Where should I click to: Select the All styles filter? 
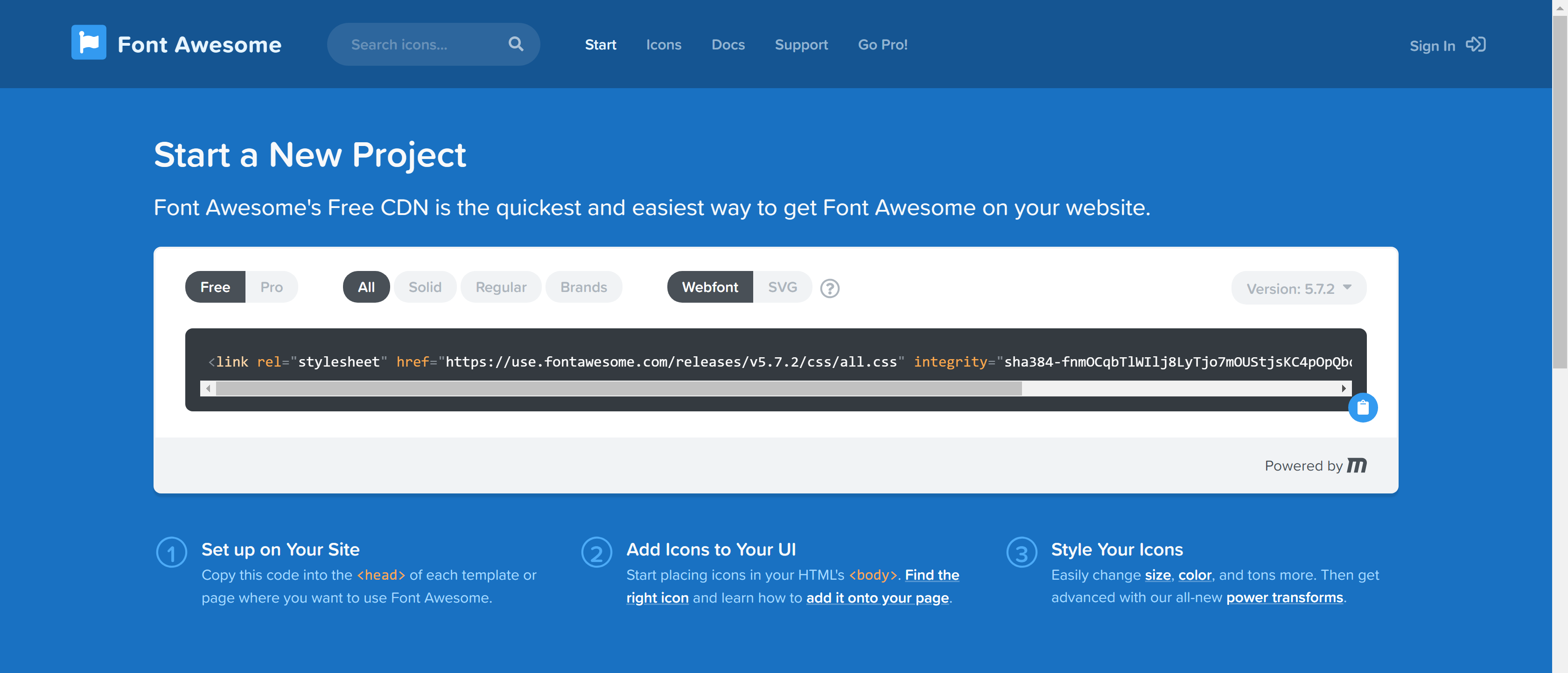point(366,287)
